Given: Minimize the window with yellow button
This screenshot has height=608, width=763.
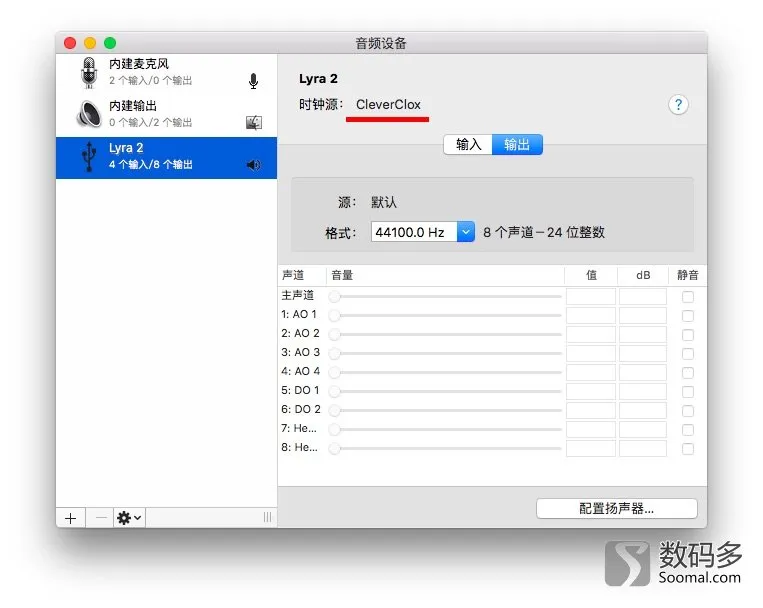Looking at the screenshot, I should (x=90, y=43).
